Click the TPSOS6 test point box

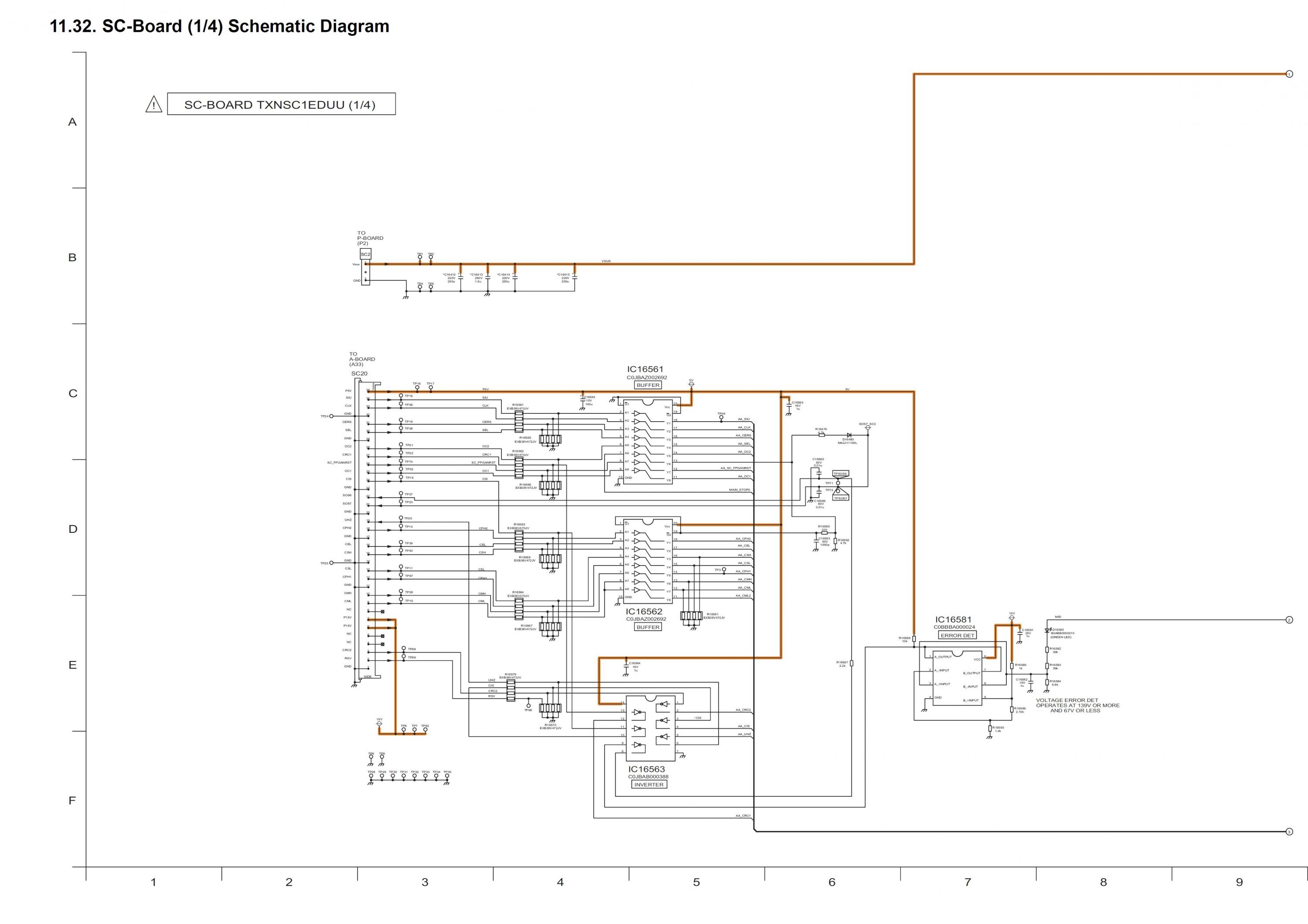[x=840, y=474]
